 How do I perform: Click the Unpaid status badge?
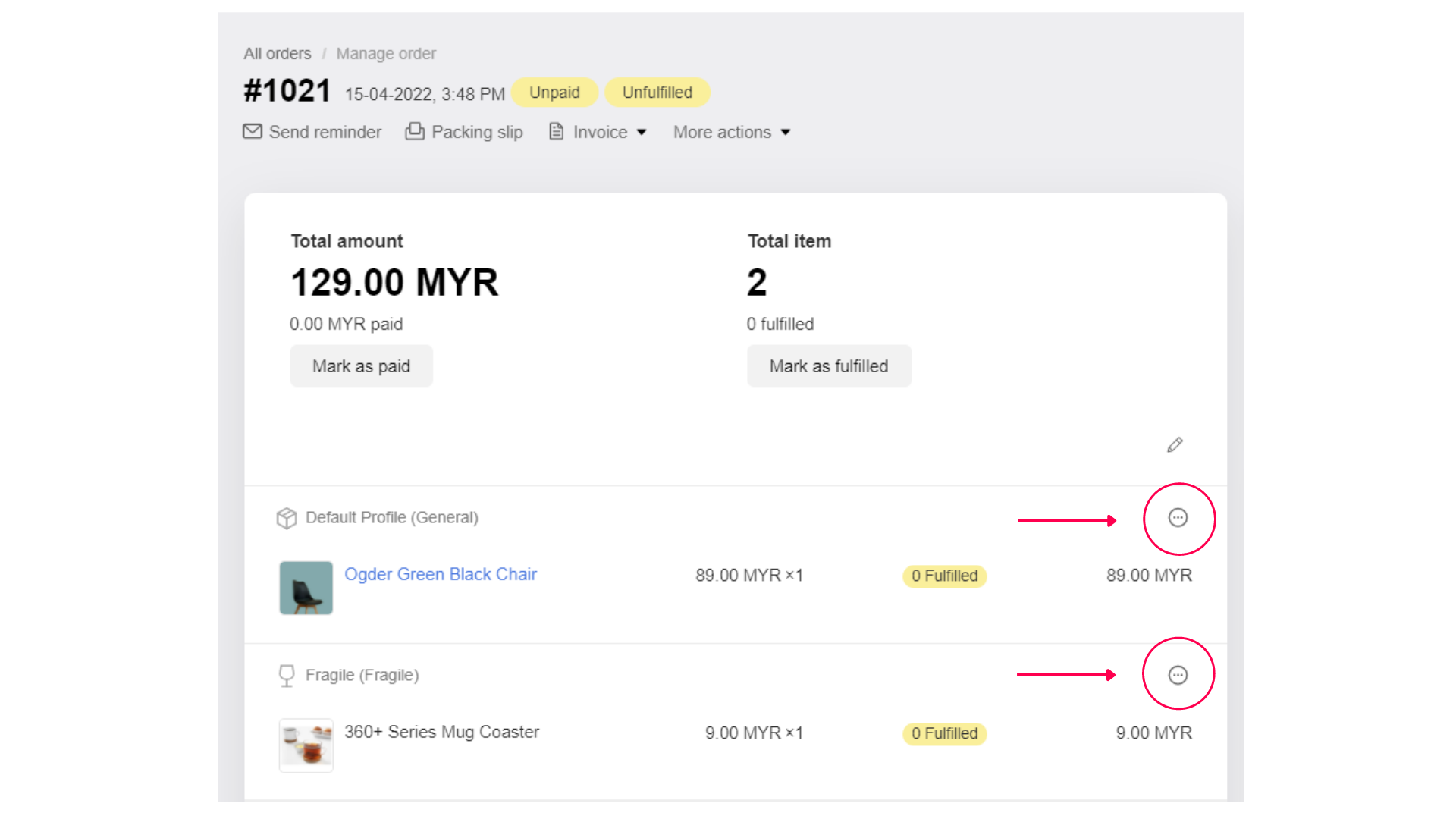point(554,93)
